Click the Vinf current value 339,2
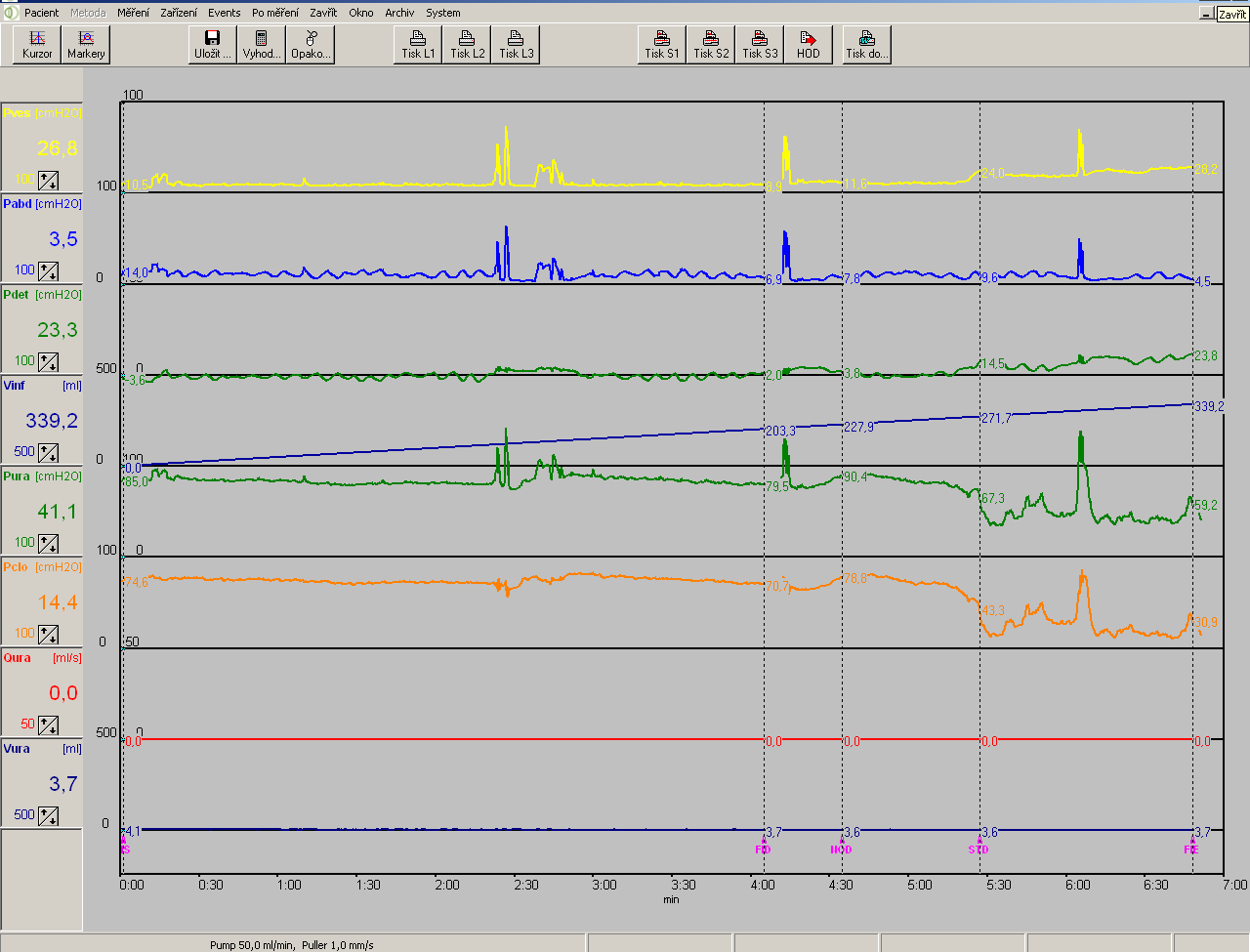This screenshot has width=1250, height=952. tap(52, 421)
